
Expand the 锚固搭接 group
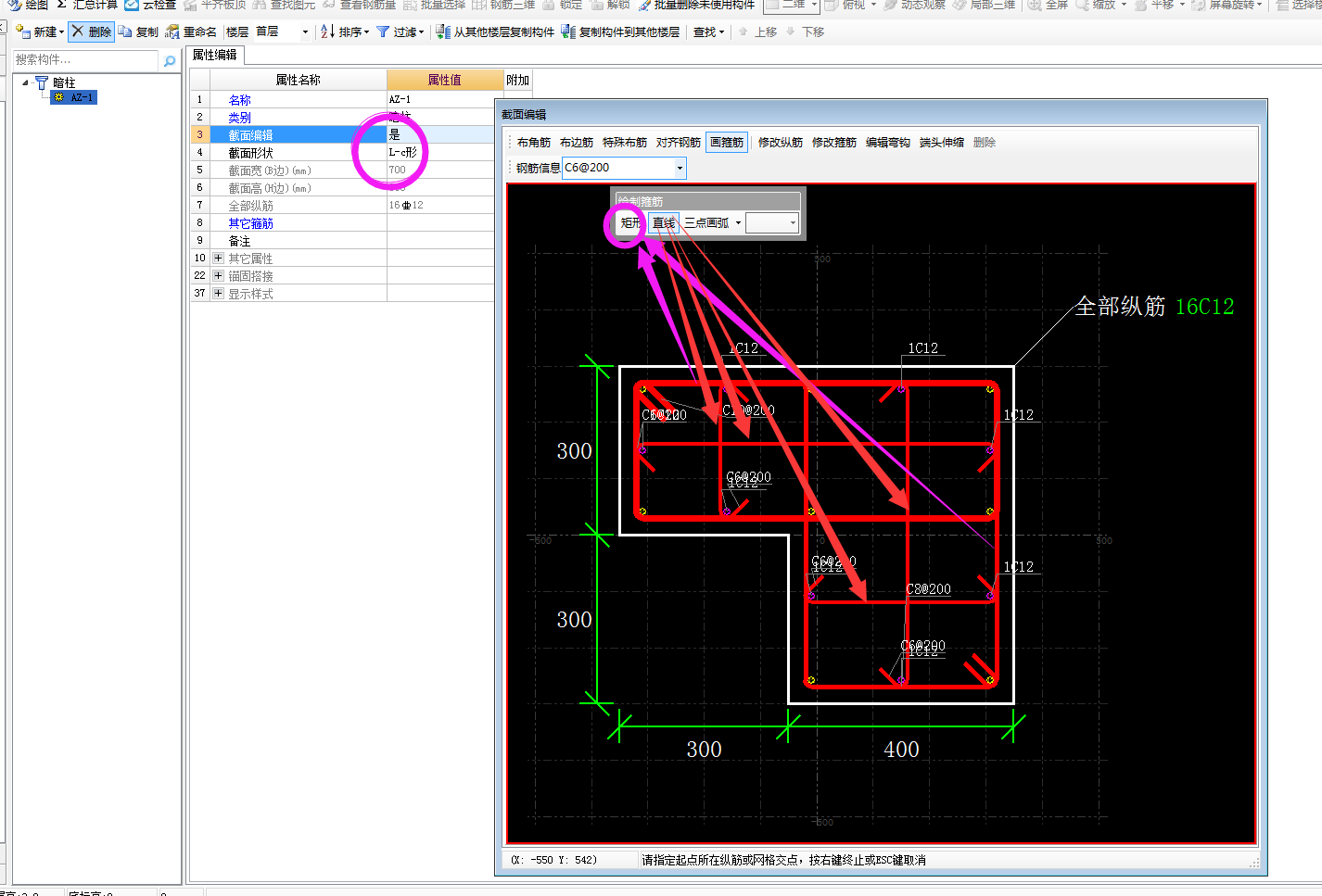point(219,276)
